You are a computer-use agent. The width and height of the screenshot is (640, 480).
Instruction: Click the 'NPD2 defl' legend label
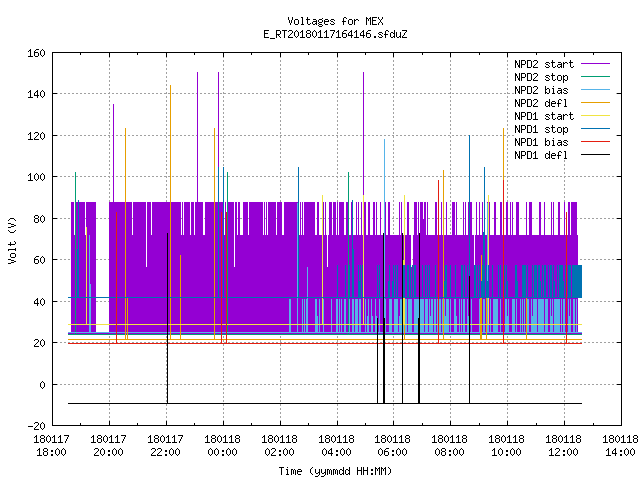coord(541,103)
